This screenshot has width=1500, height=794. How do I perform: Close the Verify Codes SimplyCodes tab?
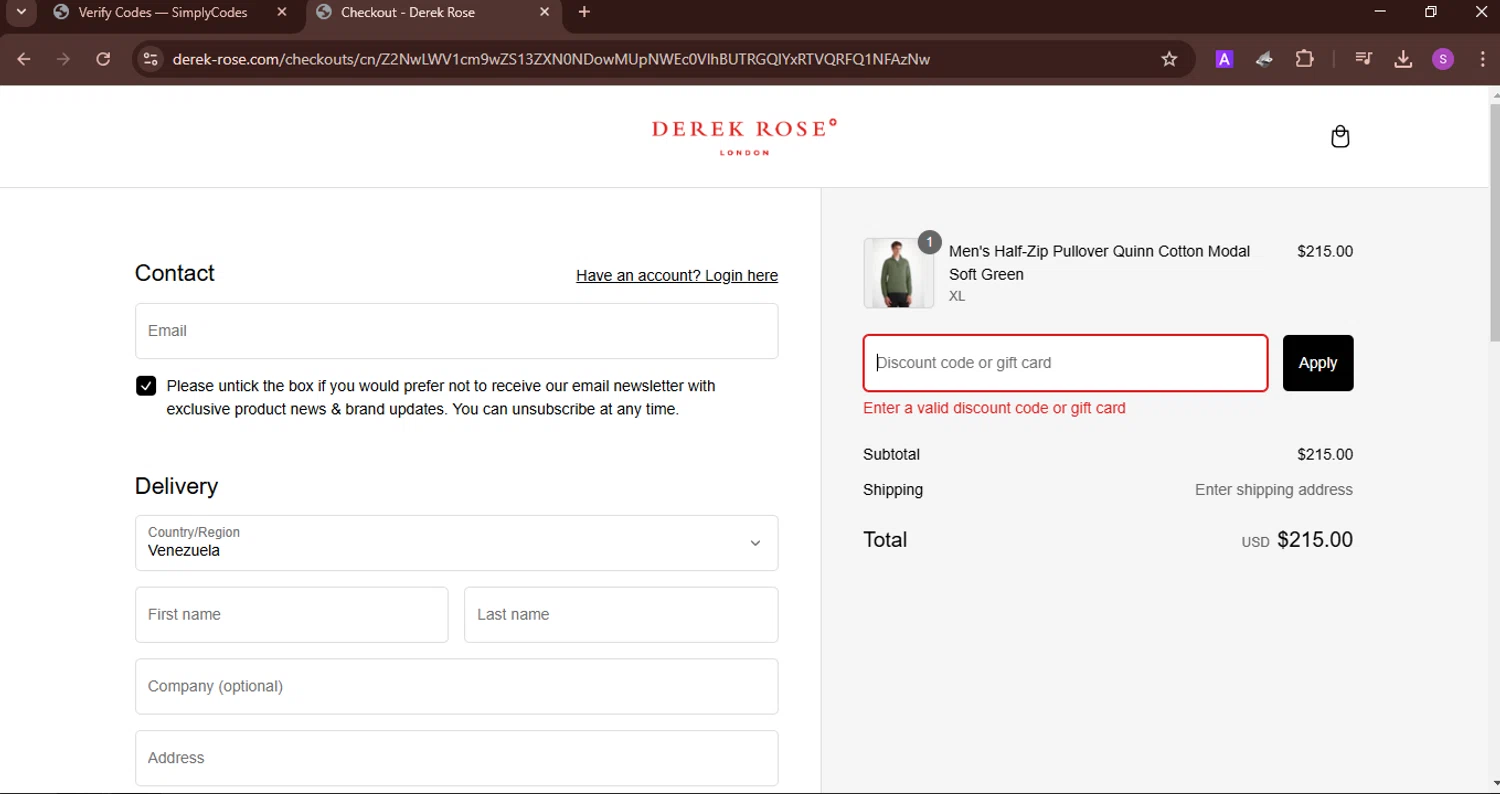coord(282,12)
